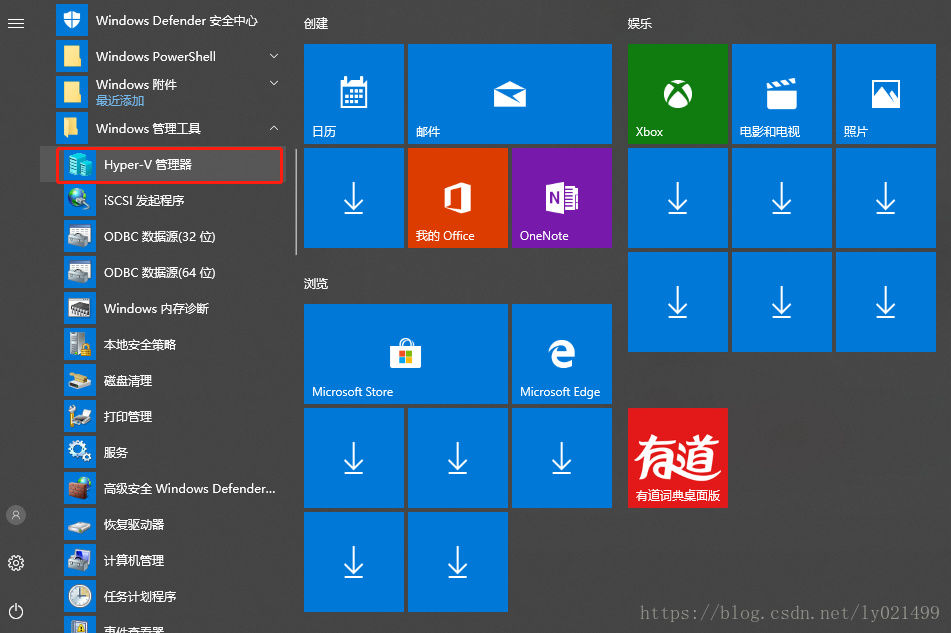
Task: Click the 娱乐 group header
Action: [x=640, y=24]
